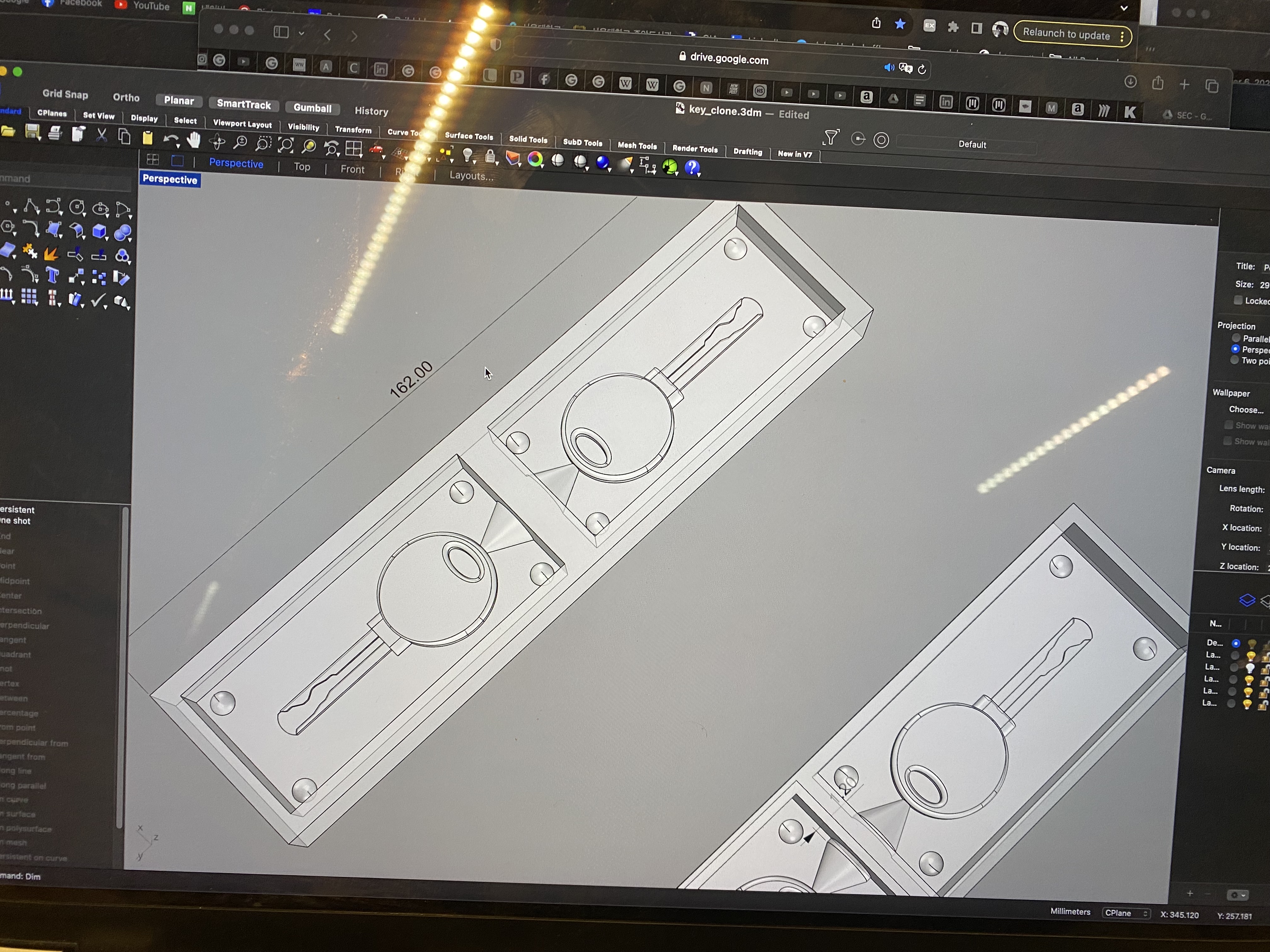
Task: Select the Boolean Union spheres tool
Action: (122, 232)
